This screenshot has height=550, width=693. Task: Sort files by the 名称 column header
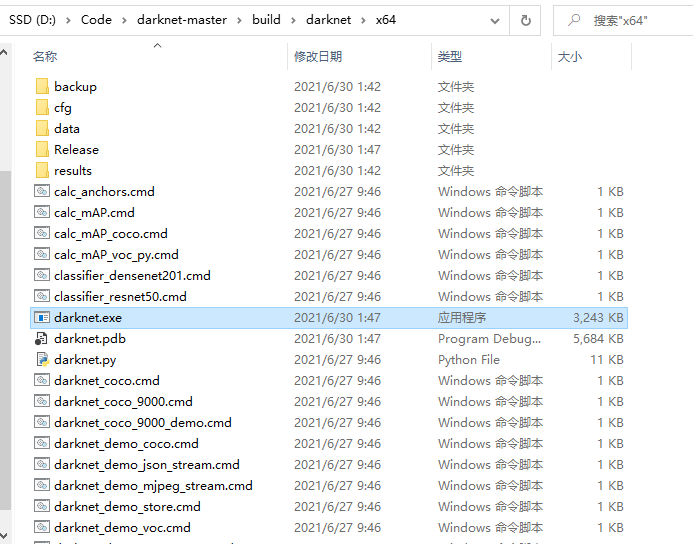click(45, 57)
